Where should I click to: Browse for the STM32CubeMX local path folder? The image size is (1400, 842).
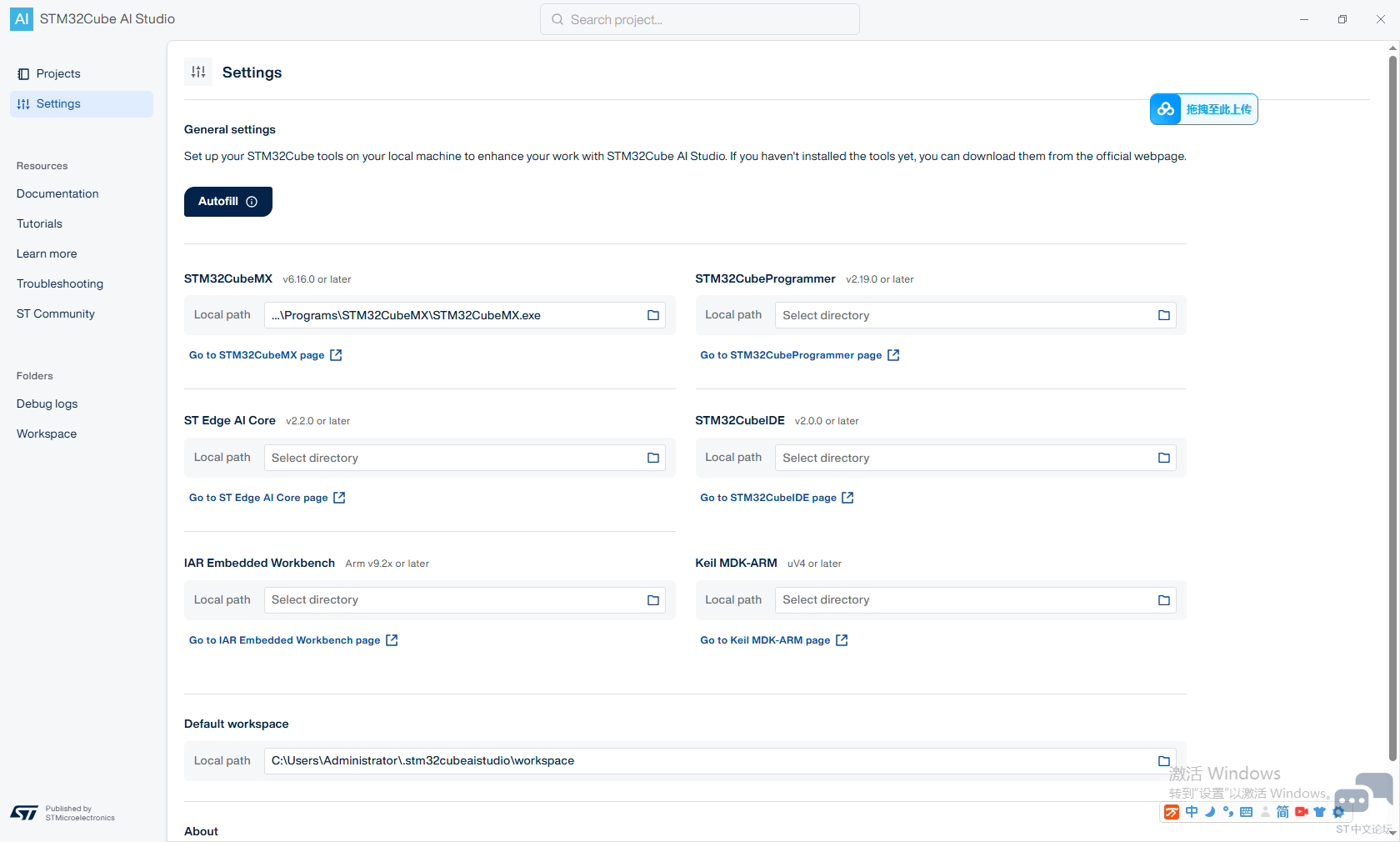(653, 315)
